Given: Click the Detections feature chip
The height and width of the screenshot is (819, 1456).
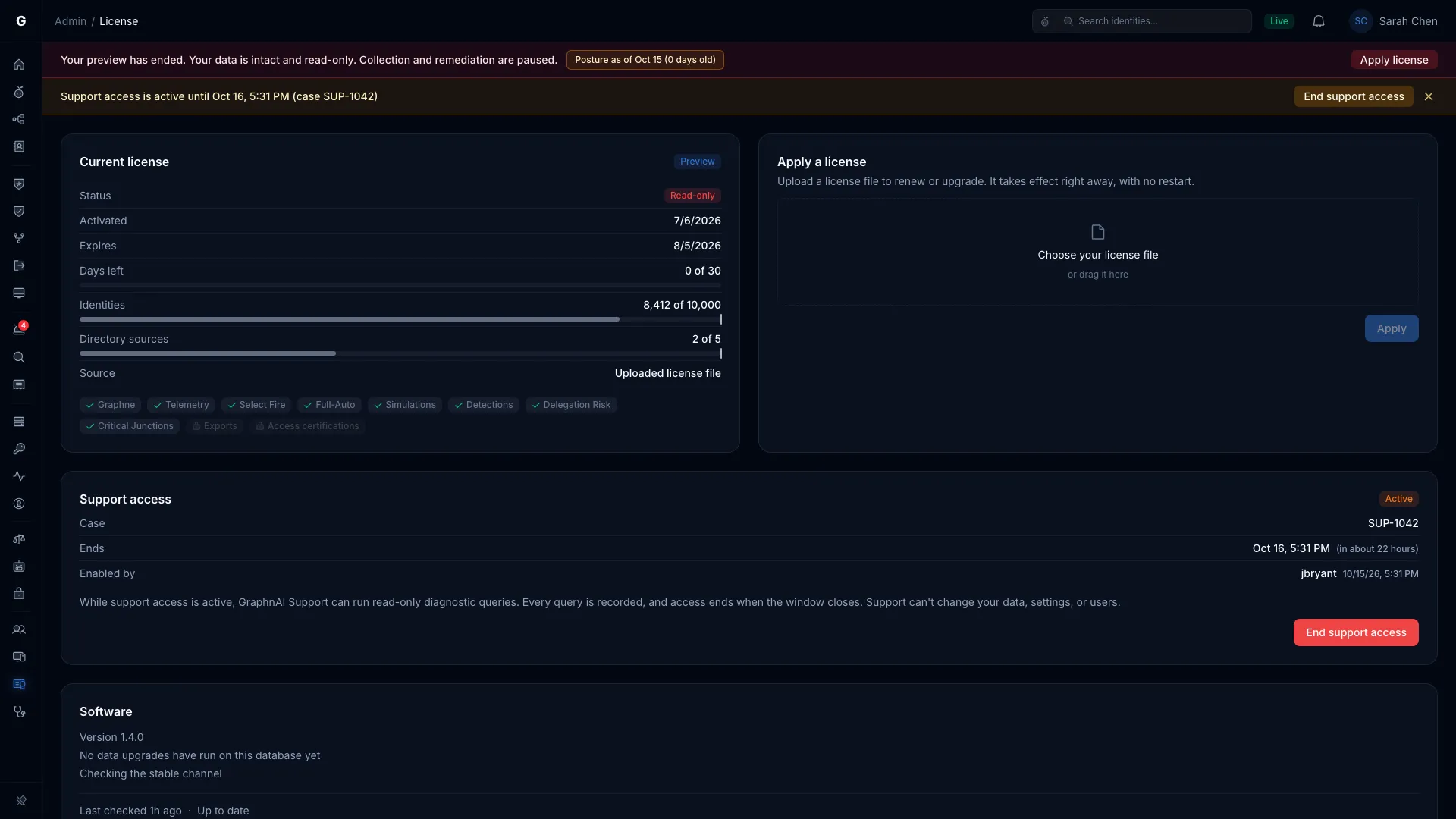Looking at the screenshot, I should (x=484, y=405).
